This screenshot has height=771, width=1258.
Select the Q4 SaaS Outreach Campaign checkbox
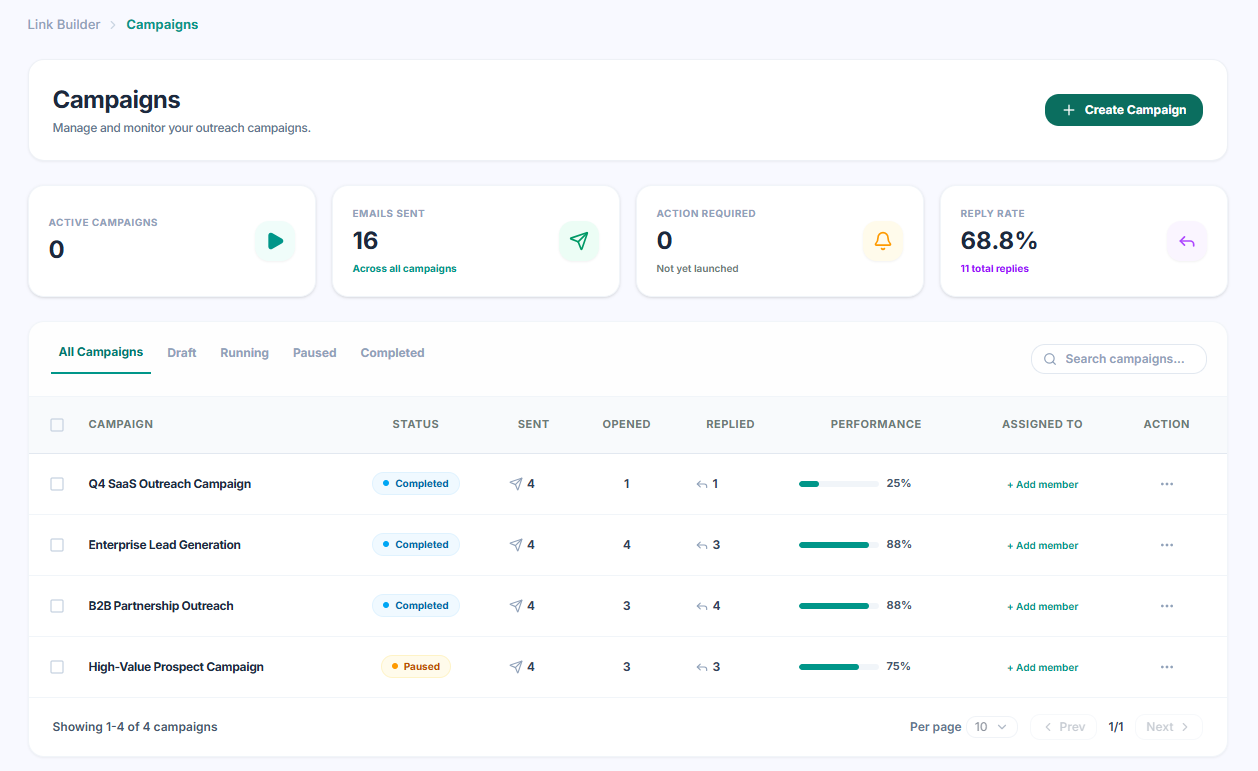[57, 484]
